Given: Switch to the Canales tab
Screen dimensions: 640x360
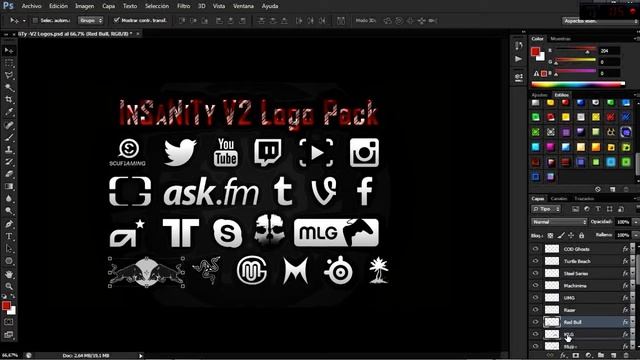Looking at the screenshot, I should click(x=559, y=199).
